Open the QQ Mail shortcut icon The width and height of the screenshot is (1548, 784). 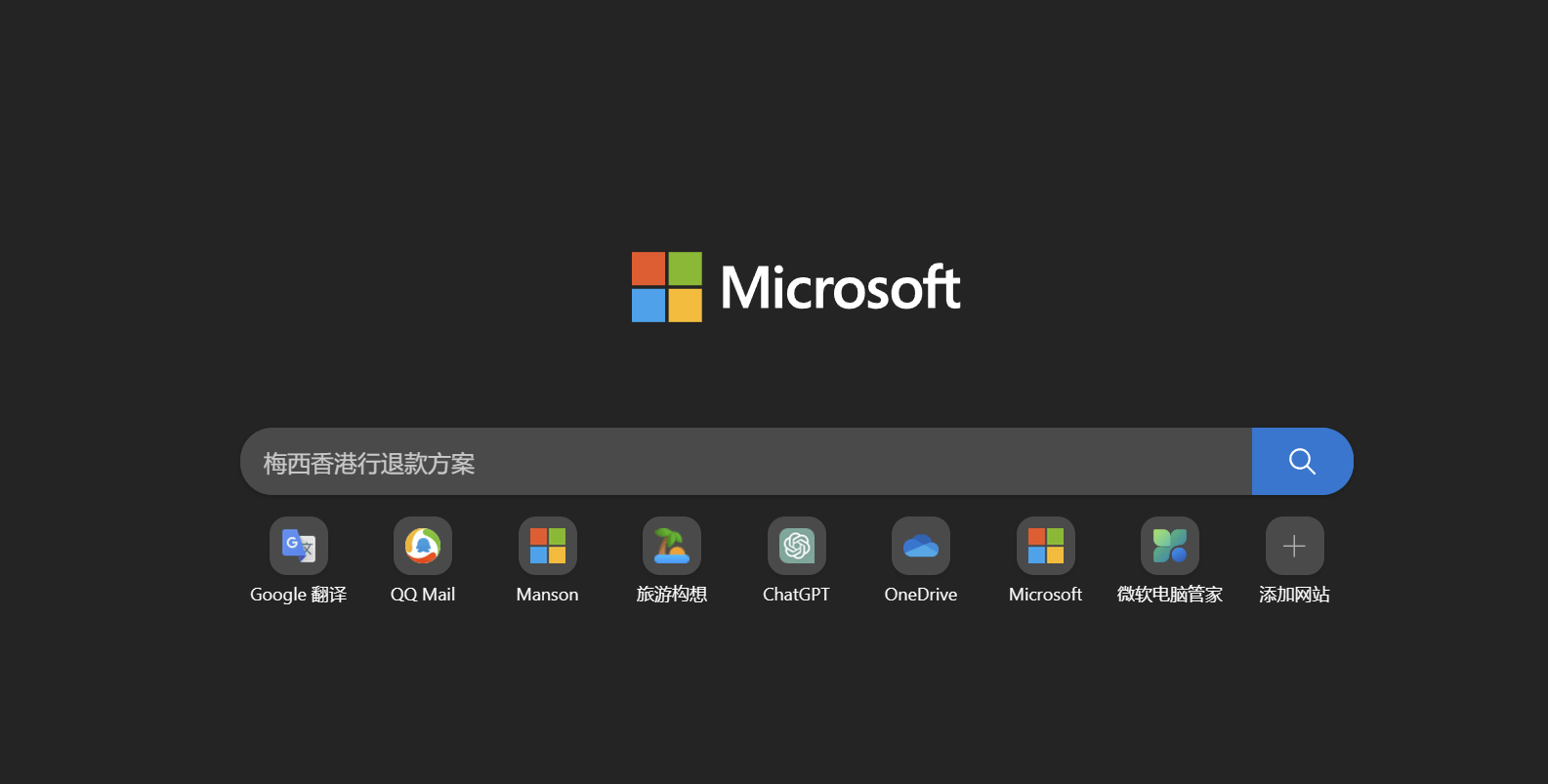[x=423, y=546]
